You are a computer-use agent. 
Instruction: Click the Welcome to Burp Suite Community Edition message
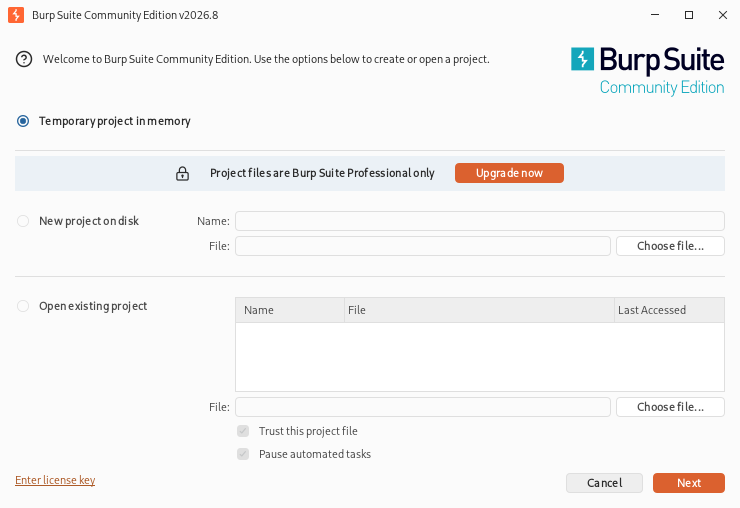click(x=266, y=59)
